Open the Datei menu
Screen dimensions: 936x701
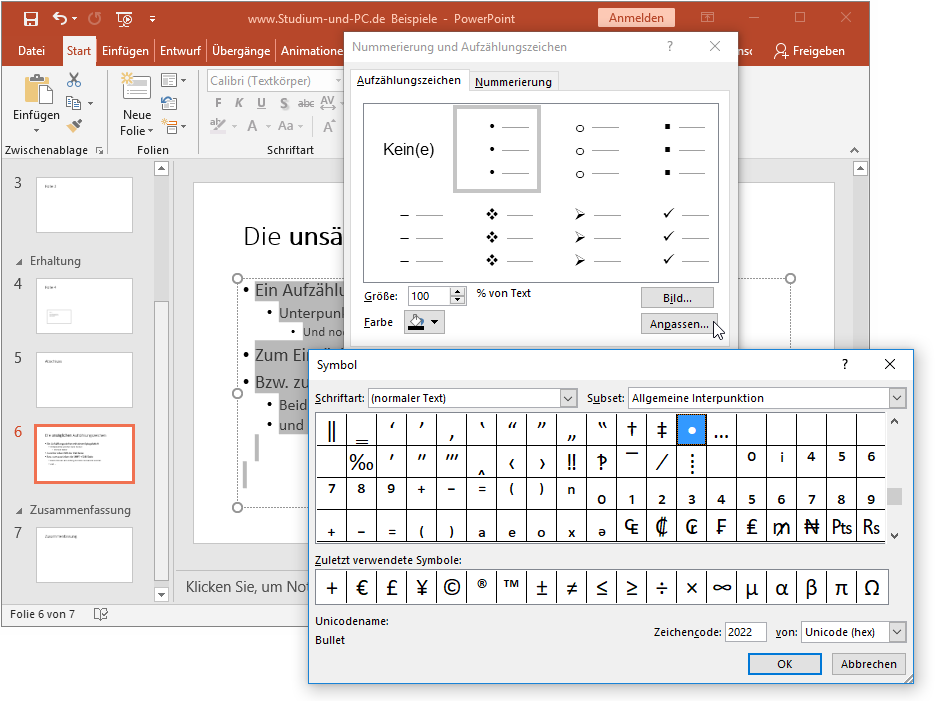(31, 51)
